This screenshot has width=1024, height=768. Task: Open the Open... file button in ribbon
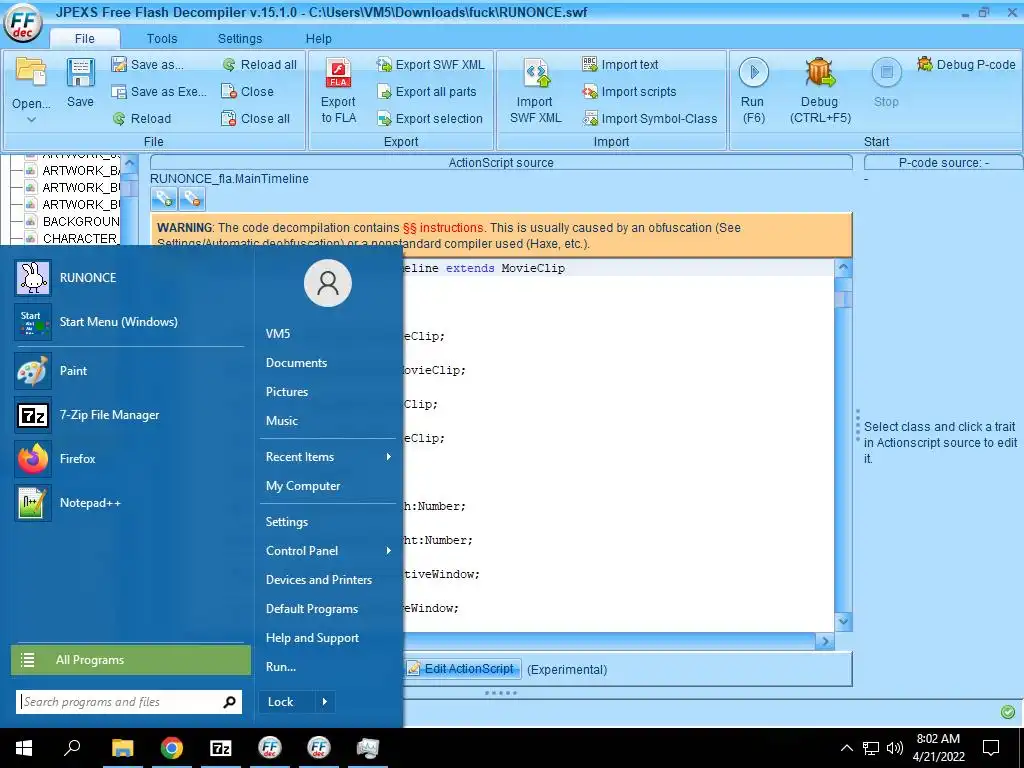click(31, 84)
